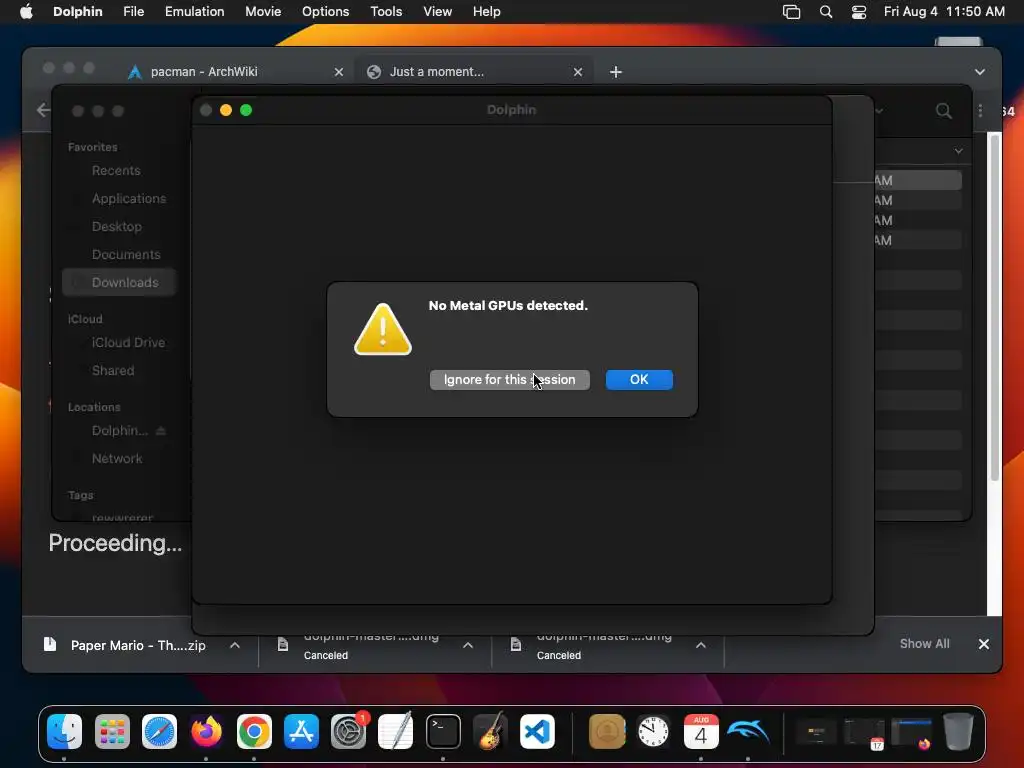Select Documents in Finder sidebar
Image resolution: width=1024 pixels, height=768 pixels.
pyautogui.click(x=126, y=255)
